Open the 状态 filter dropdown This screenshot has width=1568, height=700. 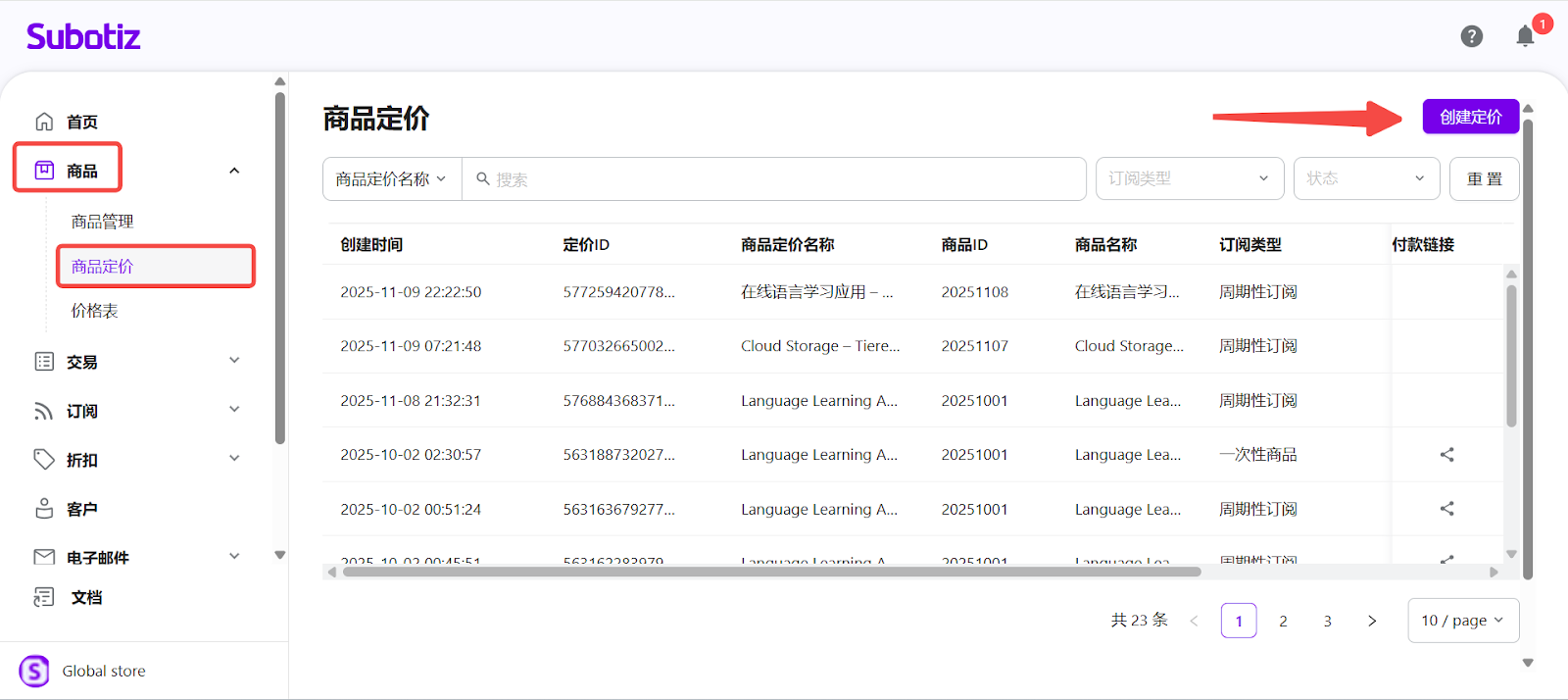click(1365, 178)
